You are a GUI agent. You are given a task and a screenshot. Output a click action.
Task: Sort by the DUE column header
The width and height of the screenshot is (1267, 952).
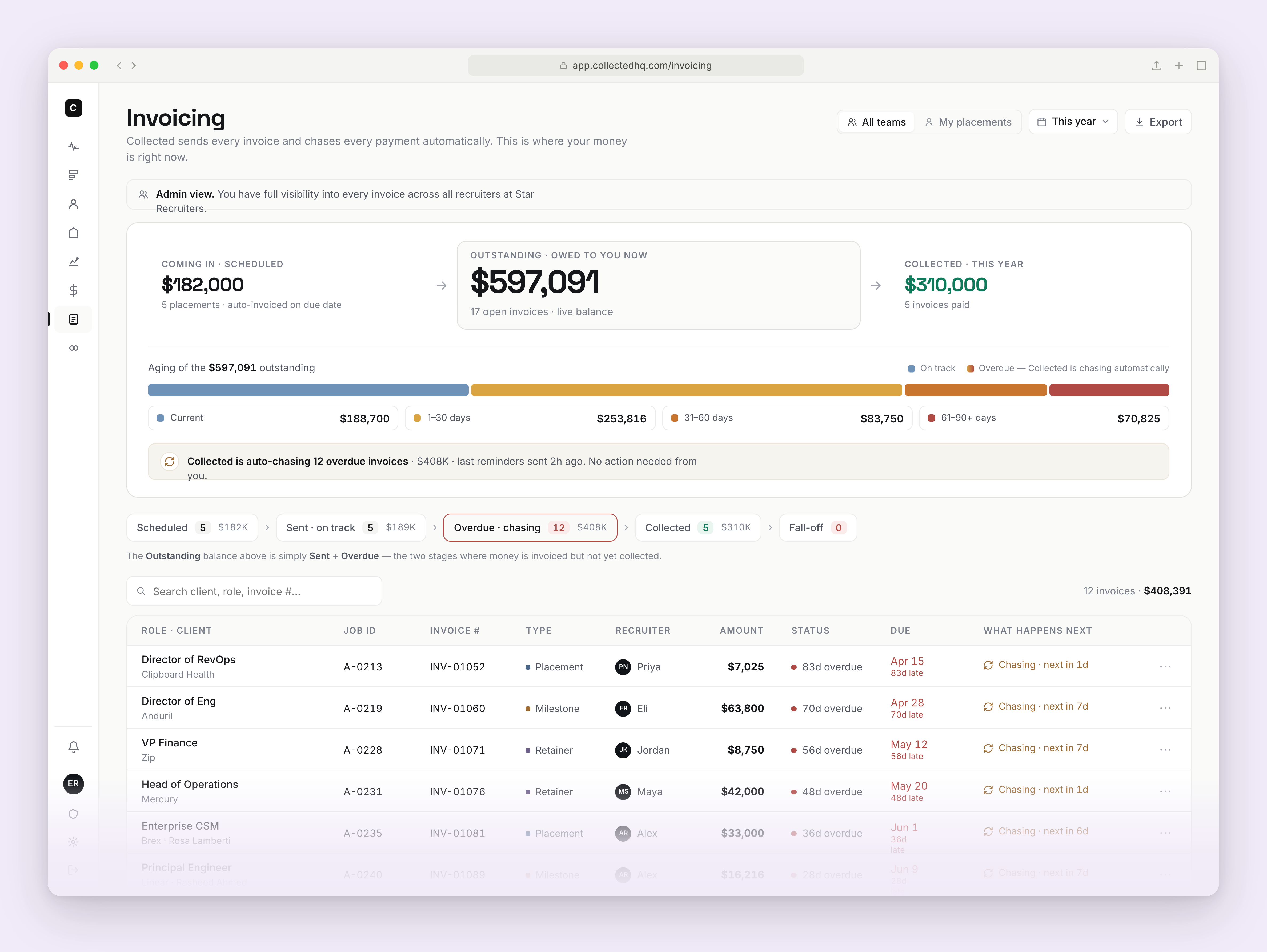click(x=900, y=631)
